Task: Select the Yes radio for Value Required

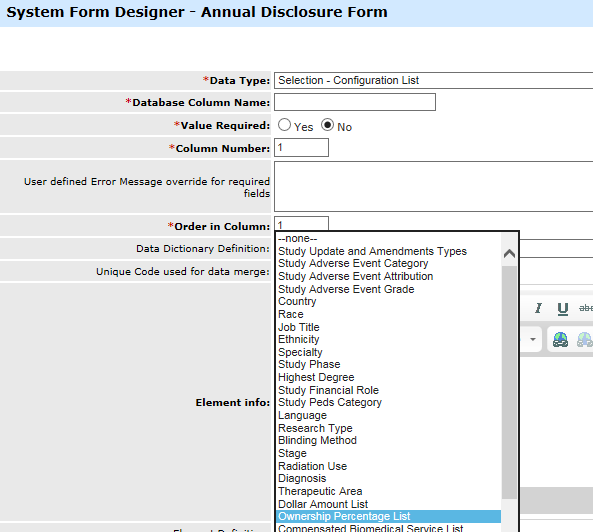Action: point(284,125)
